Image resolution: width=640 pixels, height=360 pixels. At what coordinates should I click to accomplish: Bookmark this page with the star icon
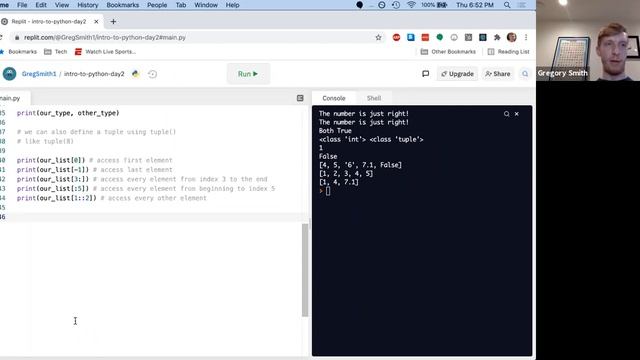click(378, 38)
